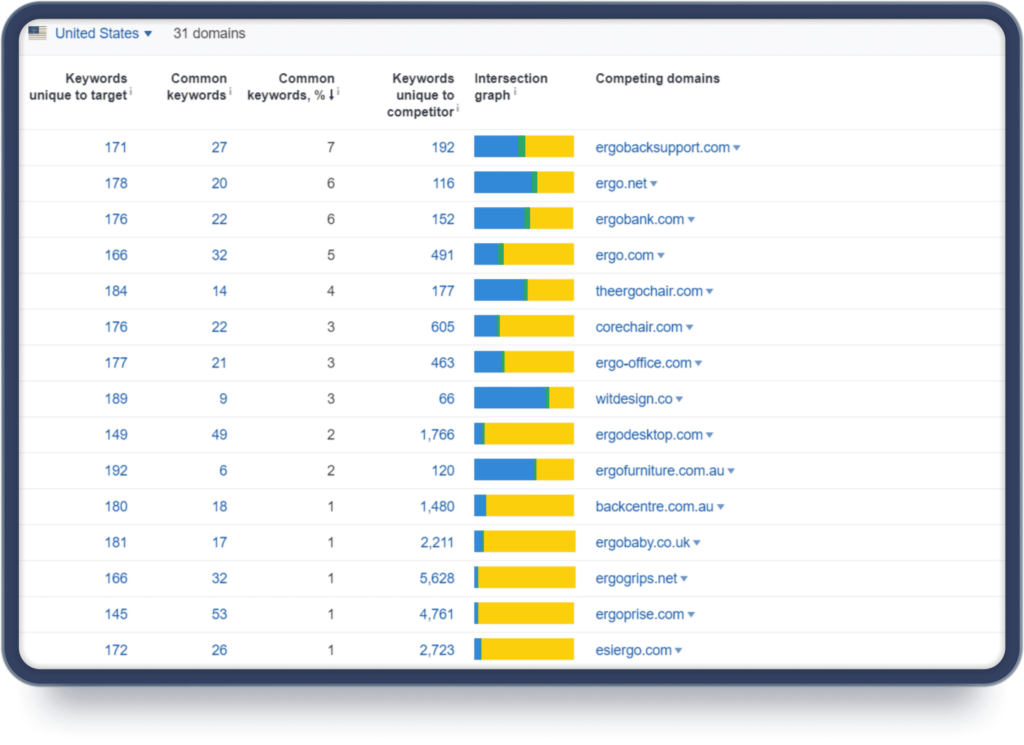Click 192 competitor keywords for ergobacksupport.com
This screenshot has height=745, width=1024.
[442, 148]
